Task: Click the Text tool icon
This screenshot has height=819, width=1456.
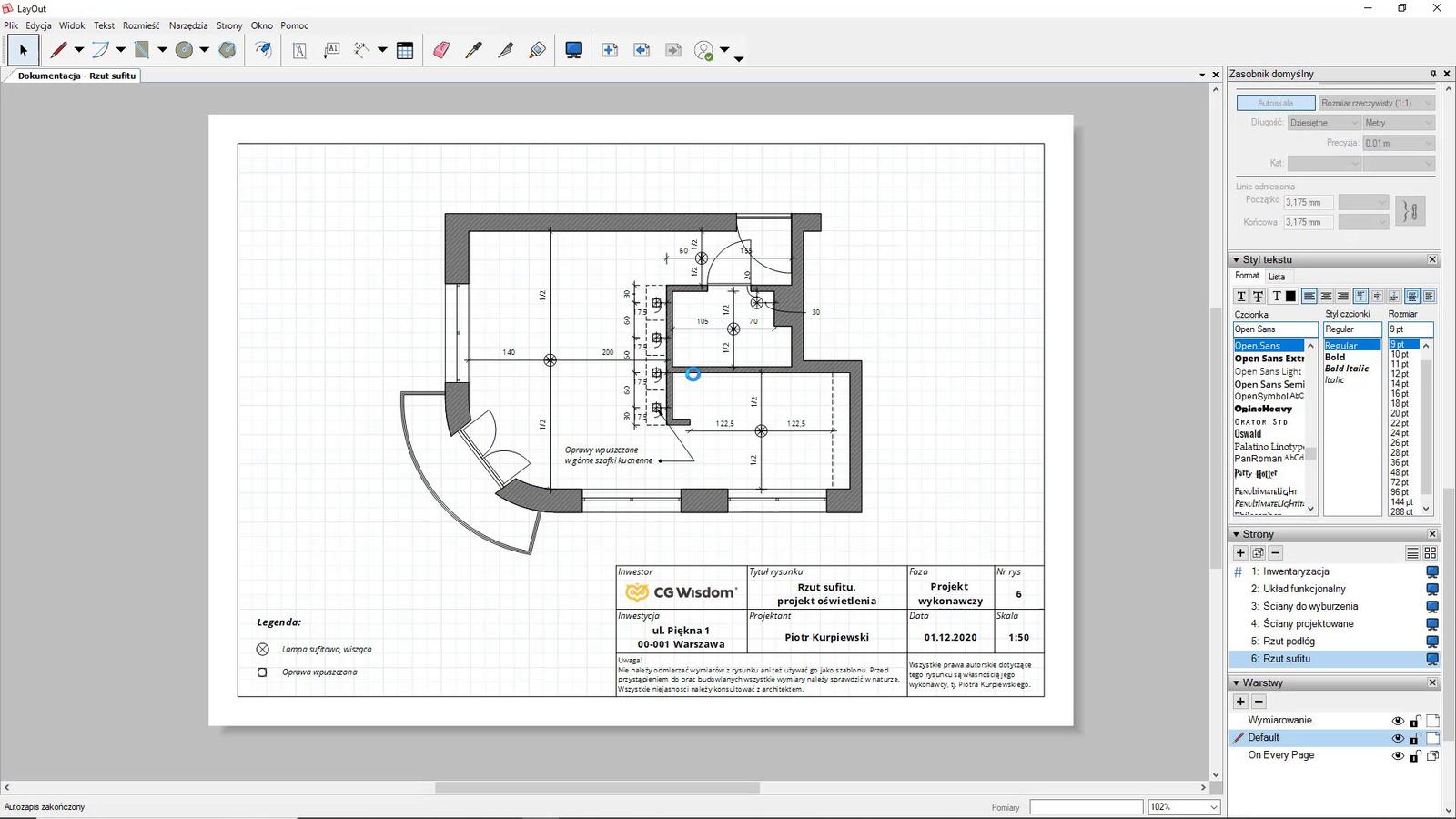Action: point(299,51)
